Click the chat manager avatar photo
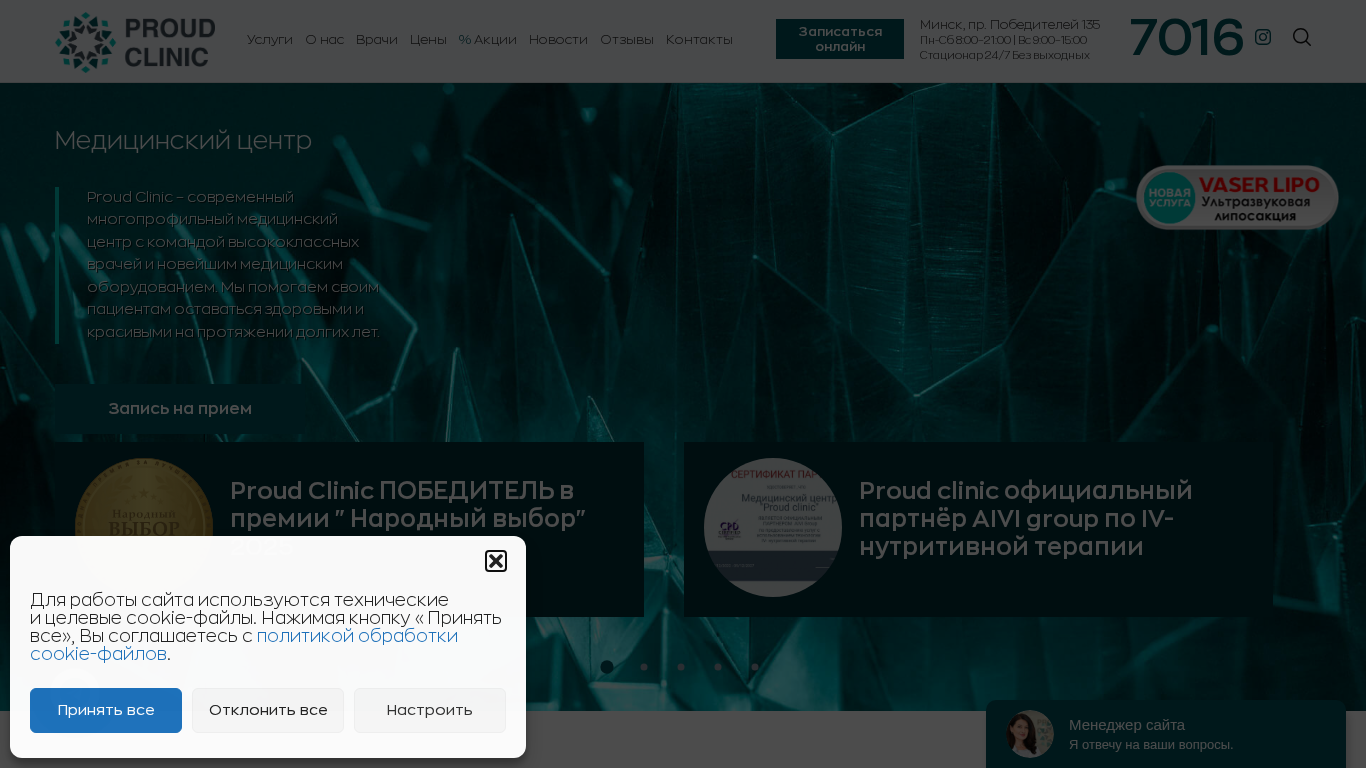The height and width of the screenshot is (768, 1366). 1030,734
